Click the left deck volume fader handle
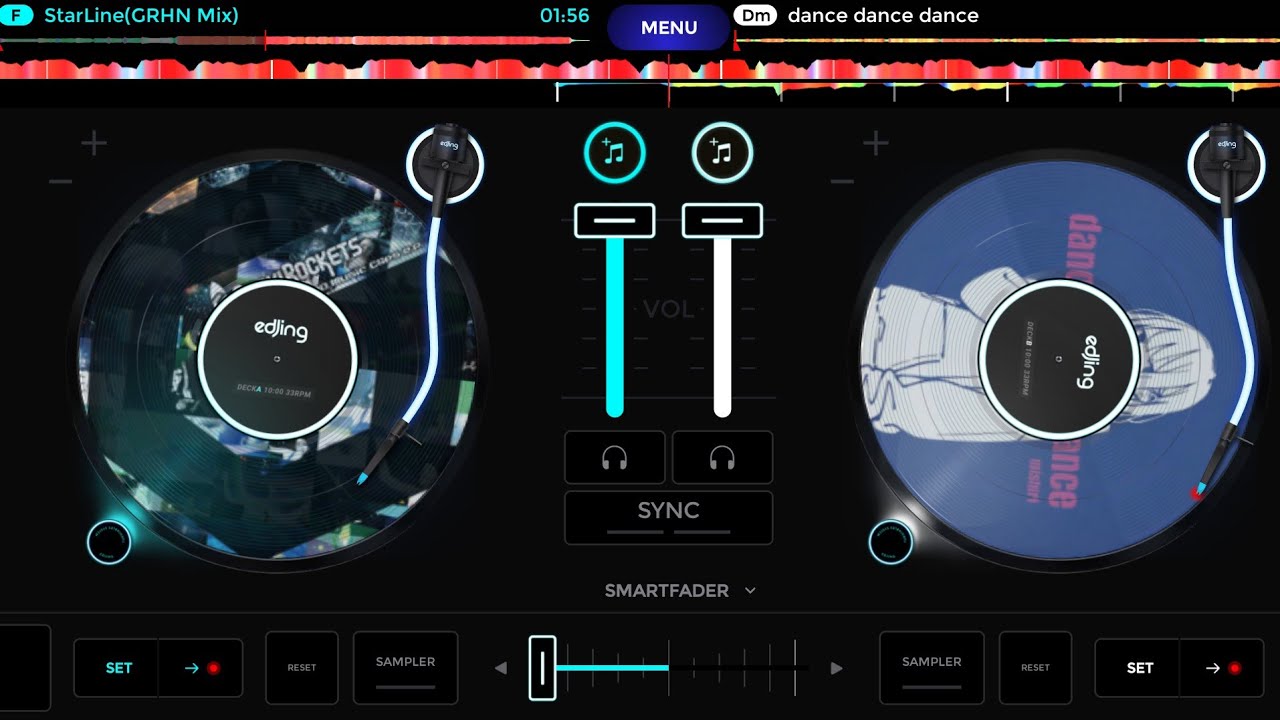 (x=615, y=220)
